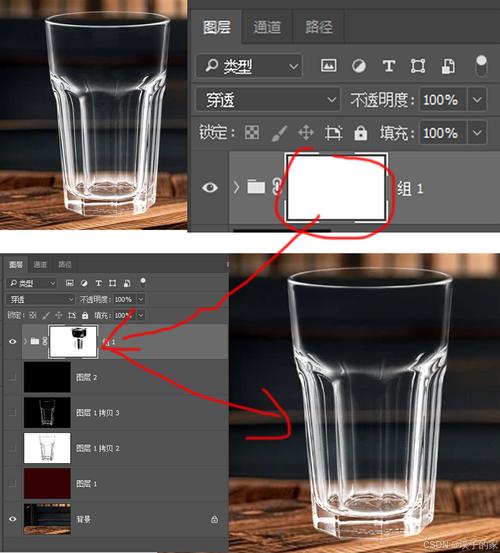Click the 填充 100% field in the enlarged panel

click(x=443, y=133)
